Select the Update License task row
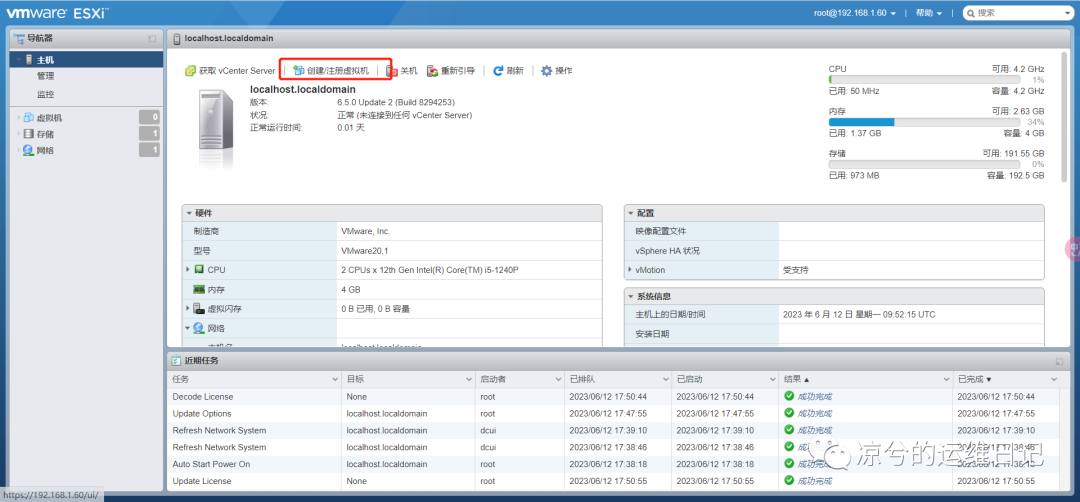The image size is (1080, 502). pyautogui.click(x=614, y=481)
